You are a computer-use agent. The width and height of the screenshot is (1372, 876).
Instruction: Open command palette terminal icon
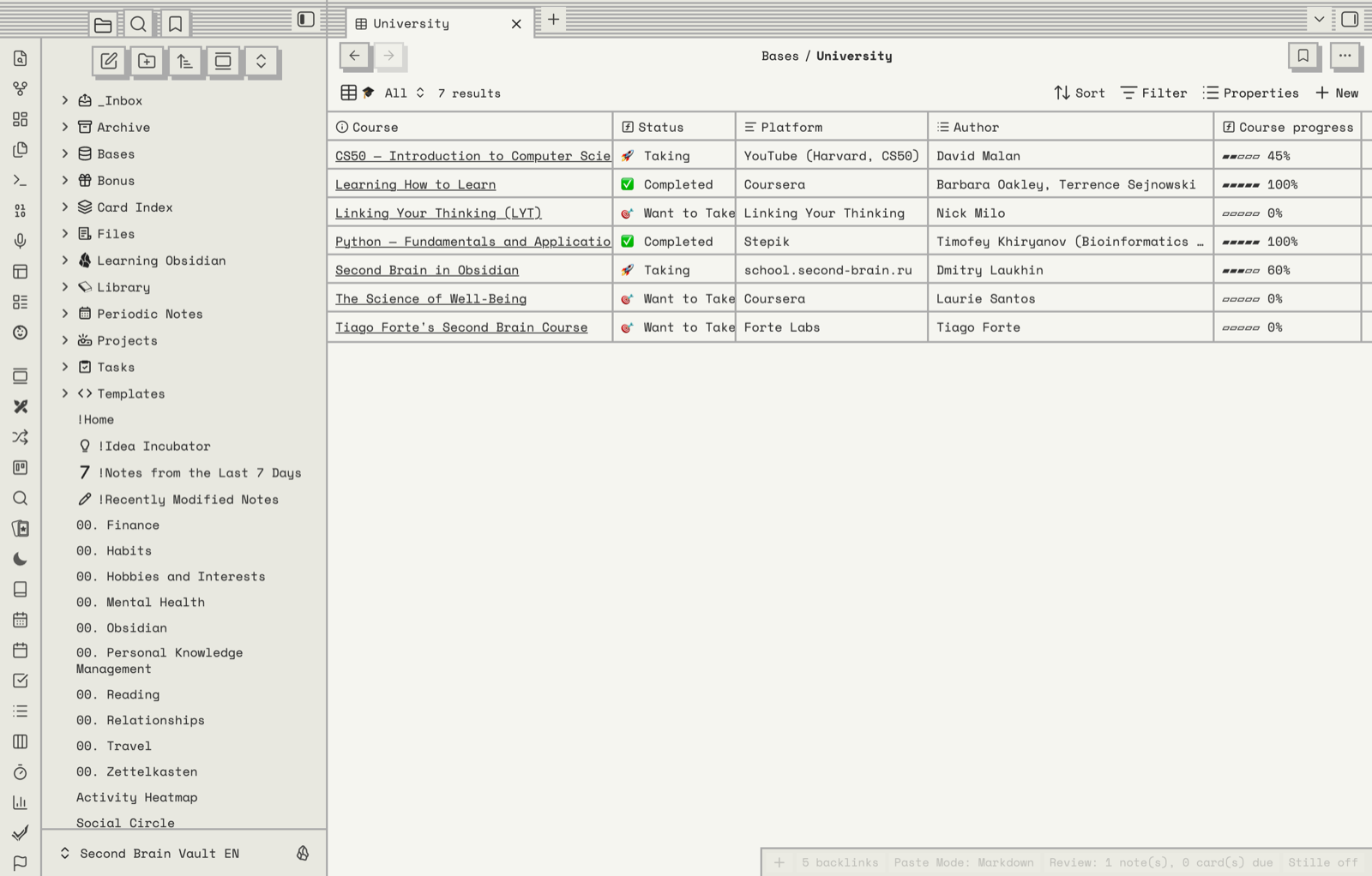(21, 180)
